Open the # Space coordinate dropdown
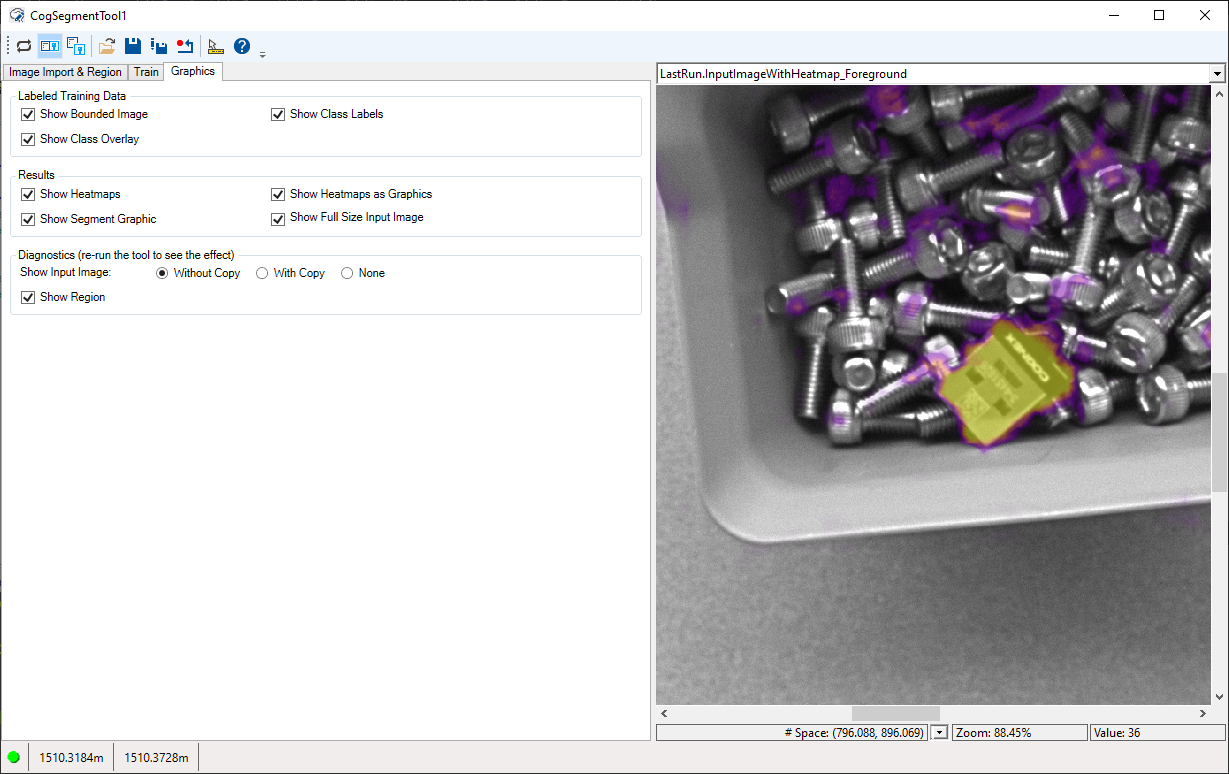Screen dimensions: 1229x774 938,732
